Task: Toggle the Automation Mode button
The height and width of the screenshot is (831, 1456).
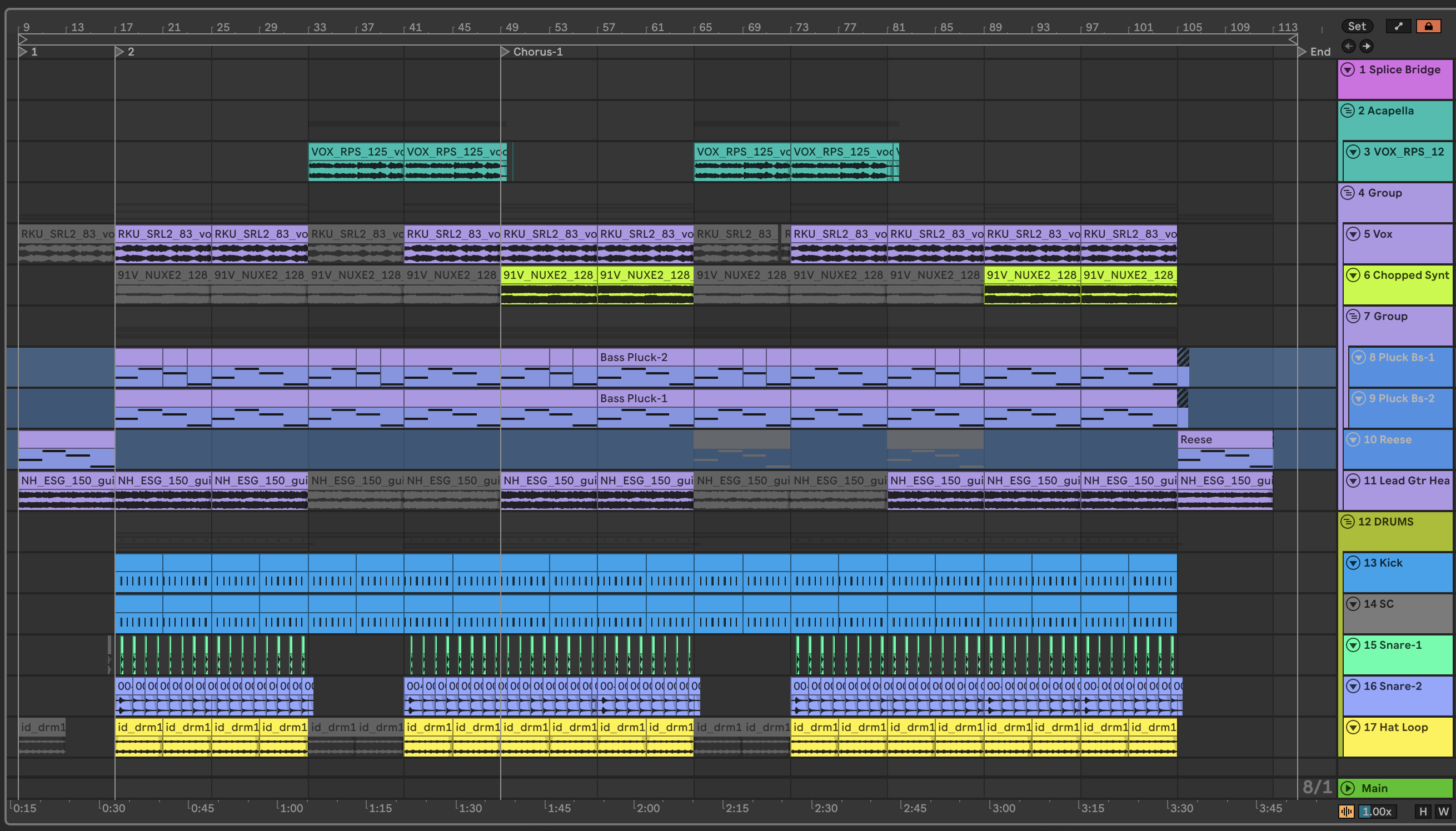Action: pyautogui.click(x=1398, y=26)
